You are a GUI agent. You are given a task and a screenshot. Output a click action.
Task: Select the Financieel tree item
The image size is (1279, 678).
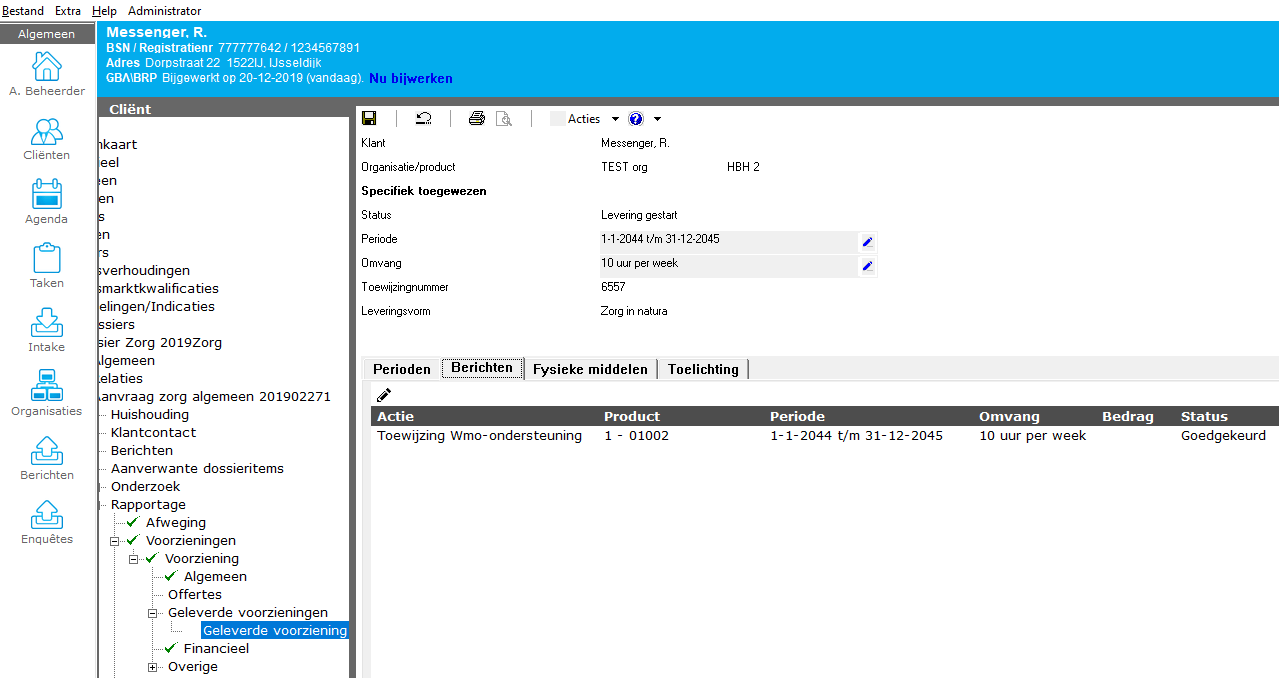tap(216, 648)
